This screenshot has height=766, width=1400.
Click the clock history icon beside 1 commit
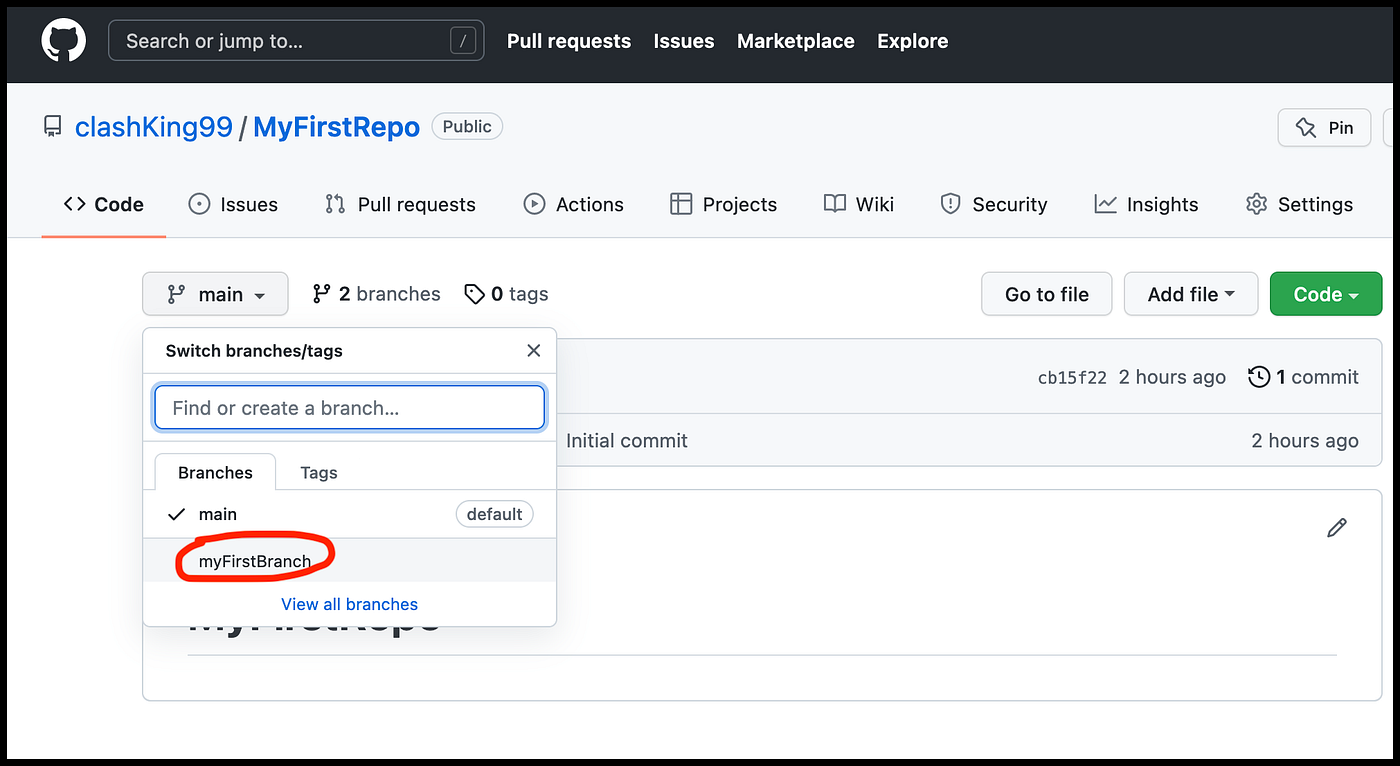[1259, 377]
